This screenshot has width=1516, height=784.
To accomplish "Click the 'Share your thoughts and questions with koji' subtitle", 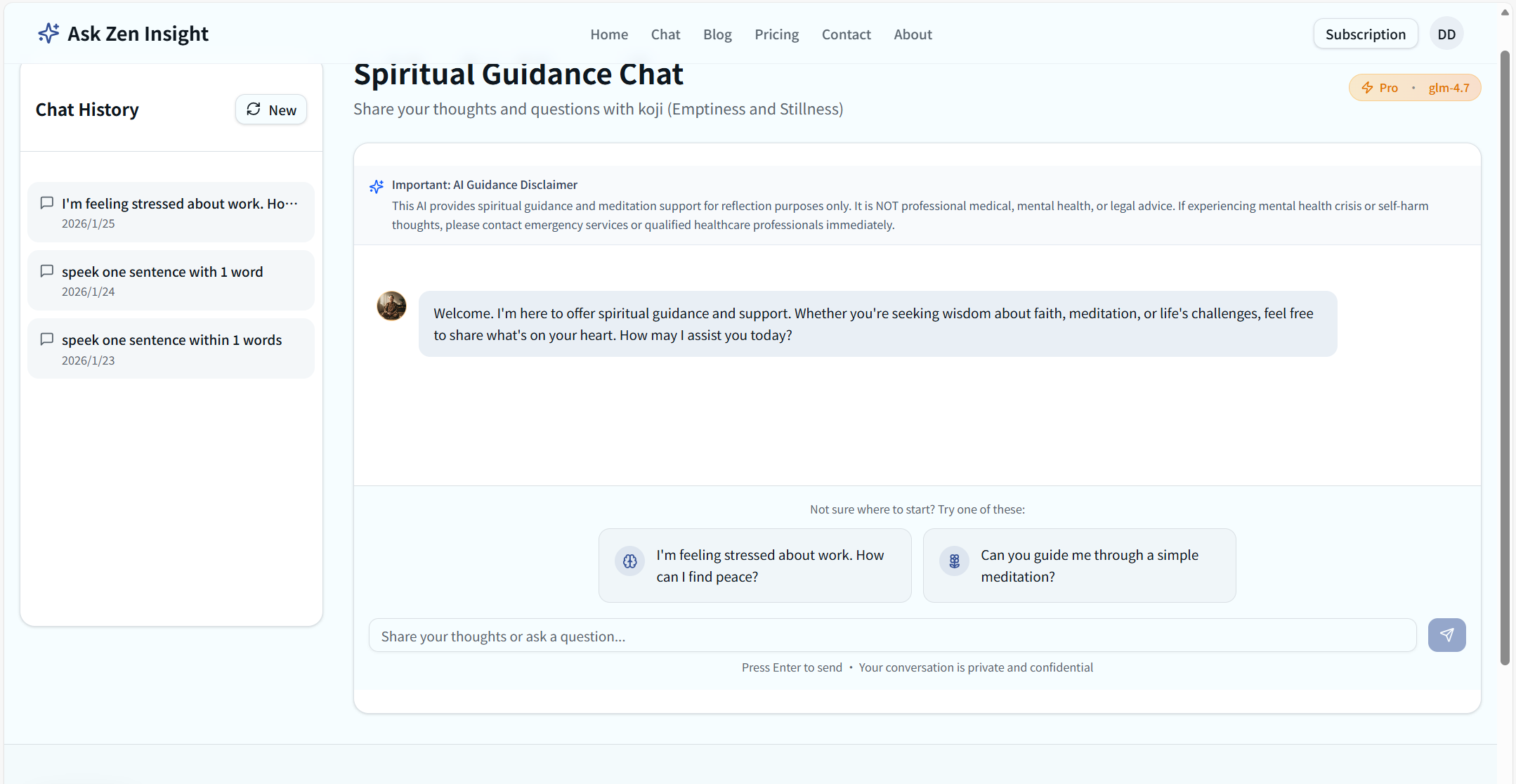I will coord(598,109).
